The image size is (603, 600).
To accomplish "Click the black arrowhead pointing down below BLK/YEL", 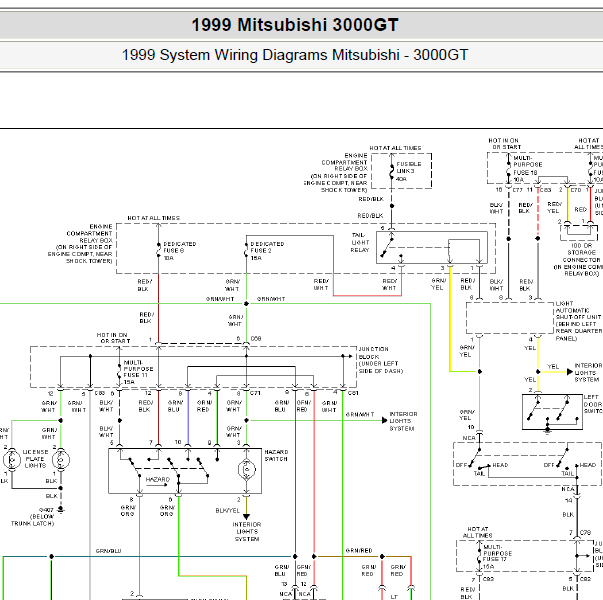I will (247, 517).
